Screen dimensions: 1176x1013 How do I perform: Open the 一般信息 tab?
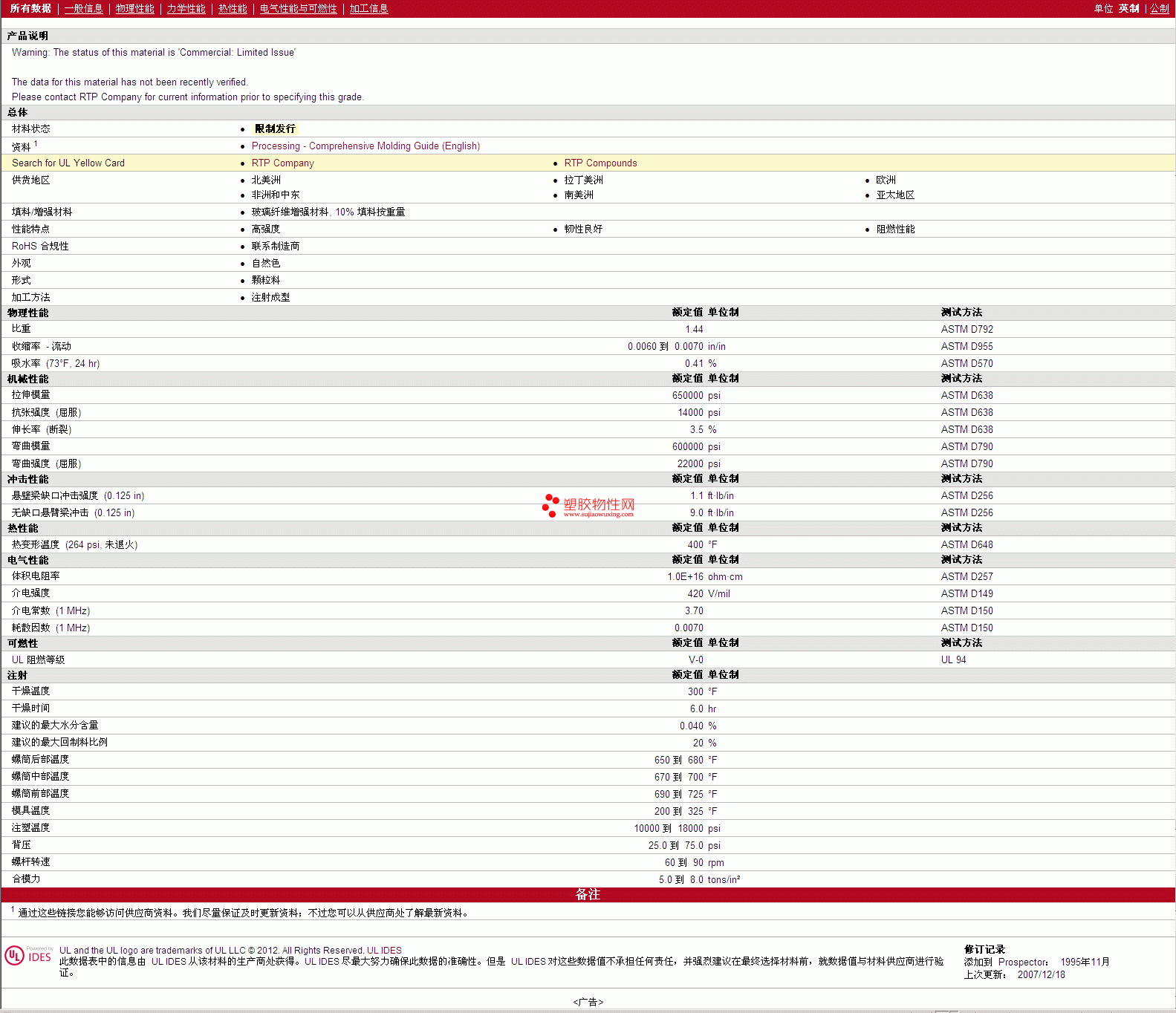tap(83, 8)
